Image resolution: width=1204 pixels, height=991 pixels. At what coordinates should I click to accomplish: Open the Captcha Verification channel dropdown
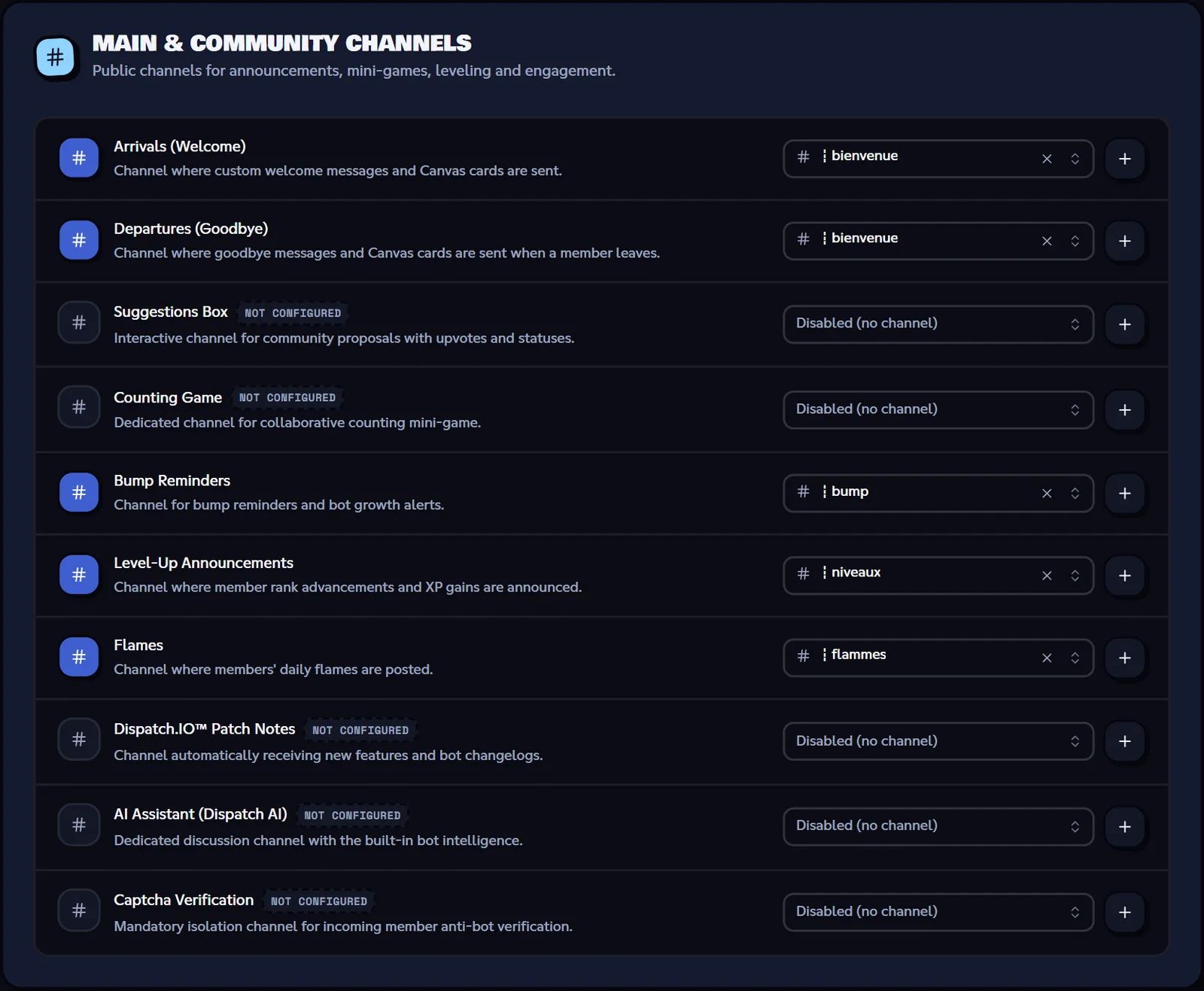click(x=938, y=912)
